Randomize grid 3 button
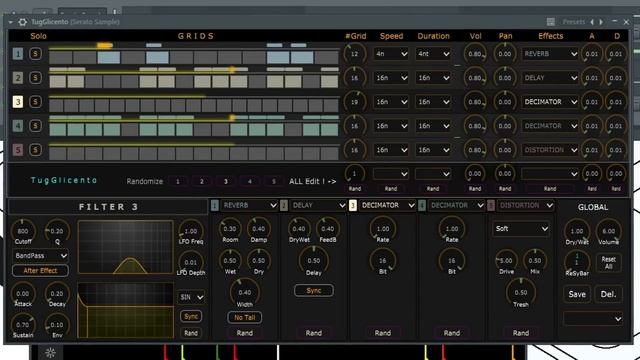Screen dimensions: 640x360 [x=226, y=181]
